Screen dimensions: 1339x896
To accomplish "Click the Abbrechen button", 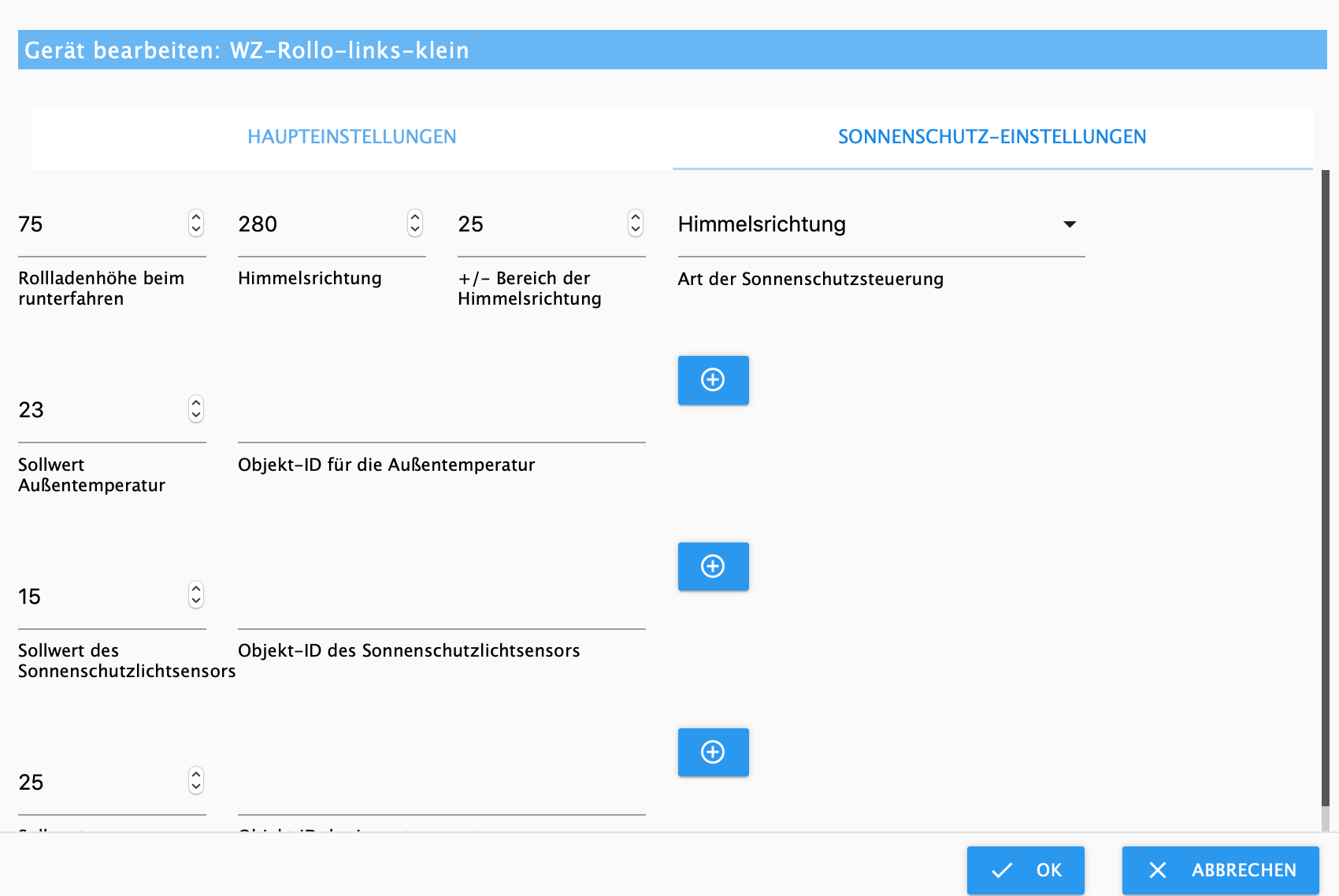I will pyautogui.click(x=1220, y=870).
